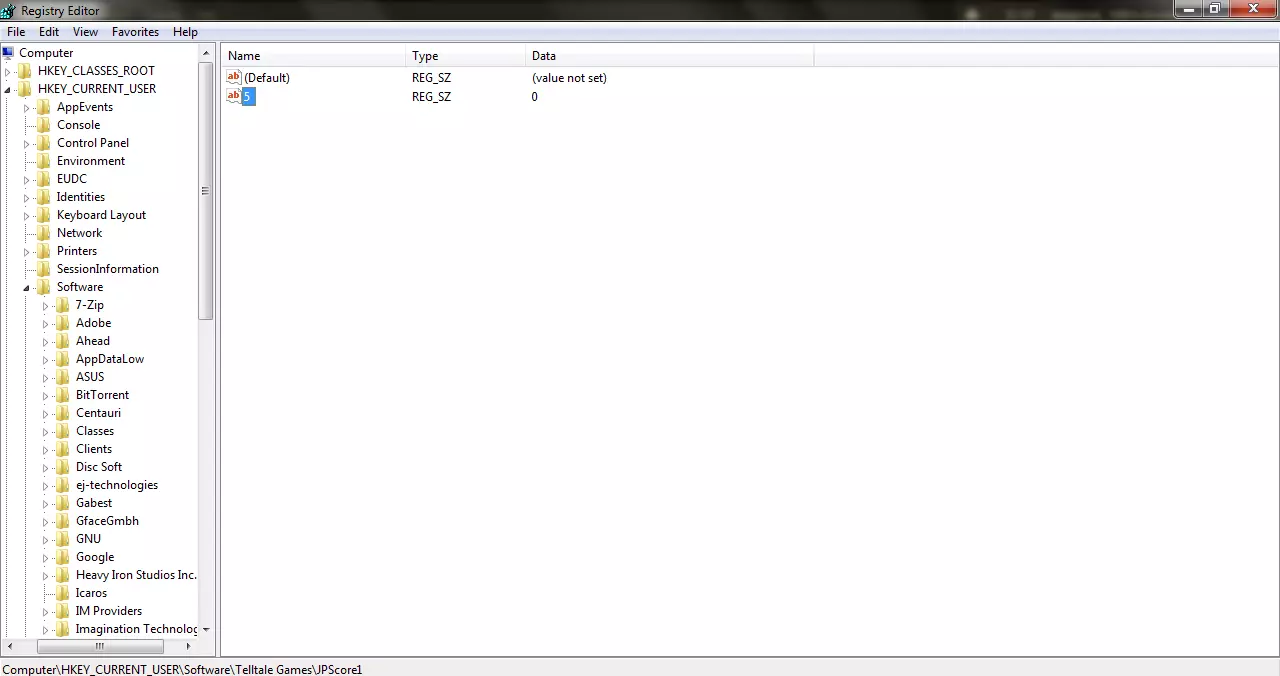Image resolution: width=1280 pixels, height=676 pixels.
Task: Click the tree vertical scrollbar thumb
Action: [206, 190]
